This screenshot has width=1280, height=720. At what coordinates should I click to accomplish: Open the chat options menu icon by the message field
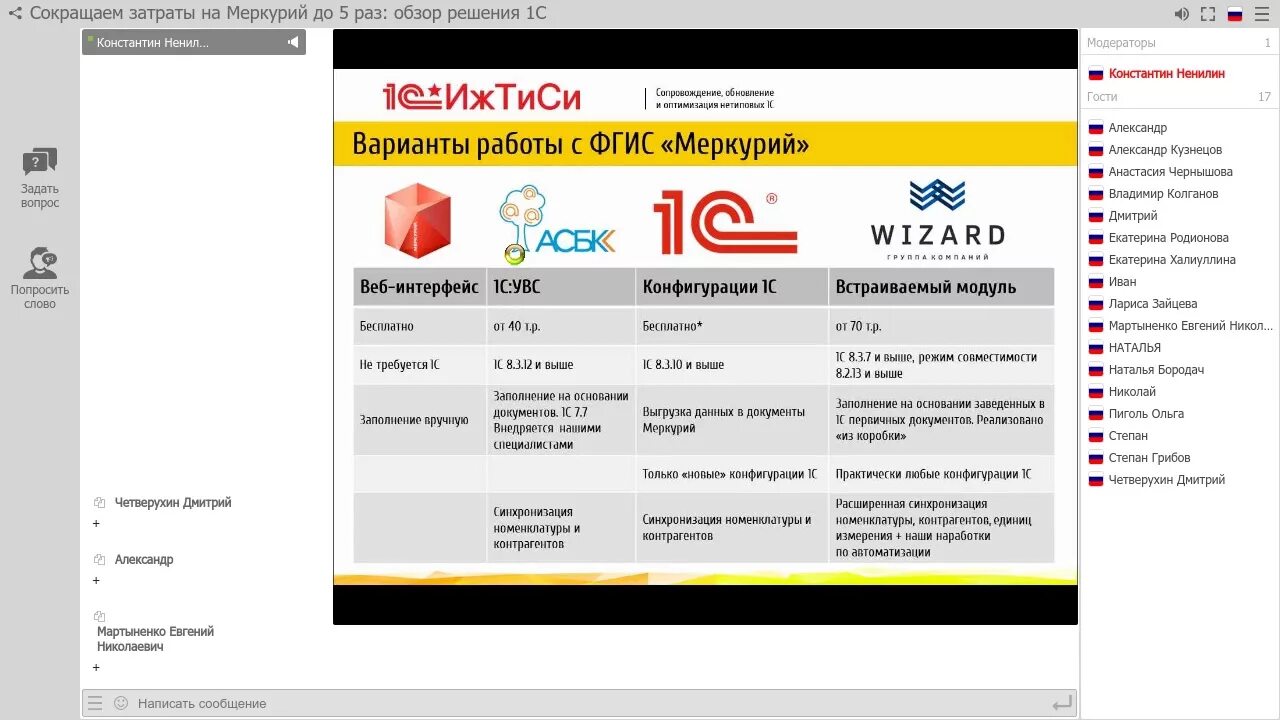pos(95,703)
